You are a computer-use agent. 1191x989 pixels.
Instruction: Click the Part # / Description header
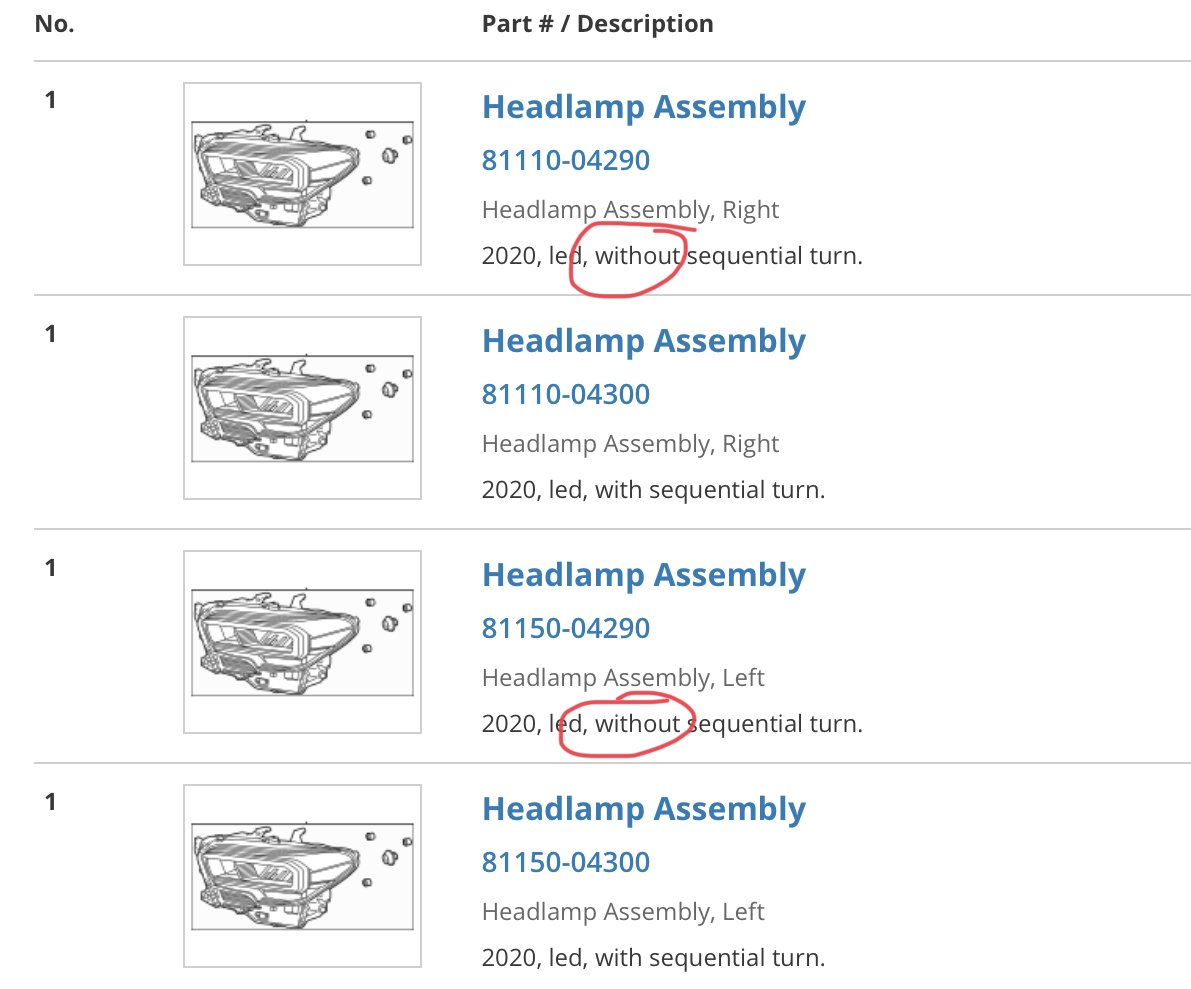click(598, 24)
